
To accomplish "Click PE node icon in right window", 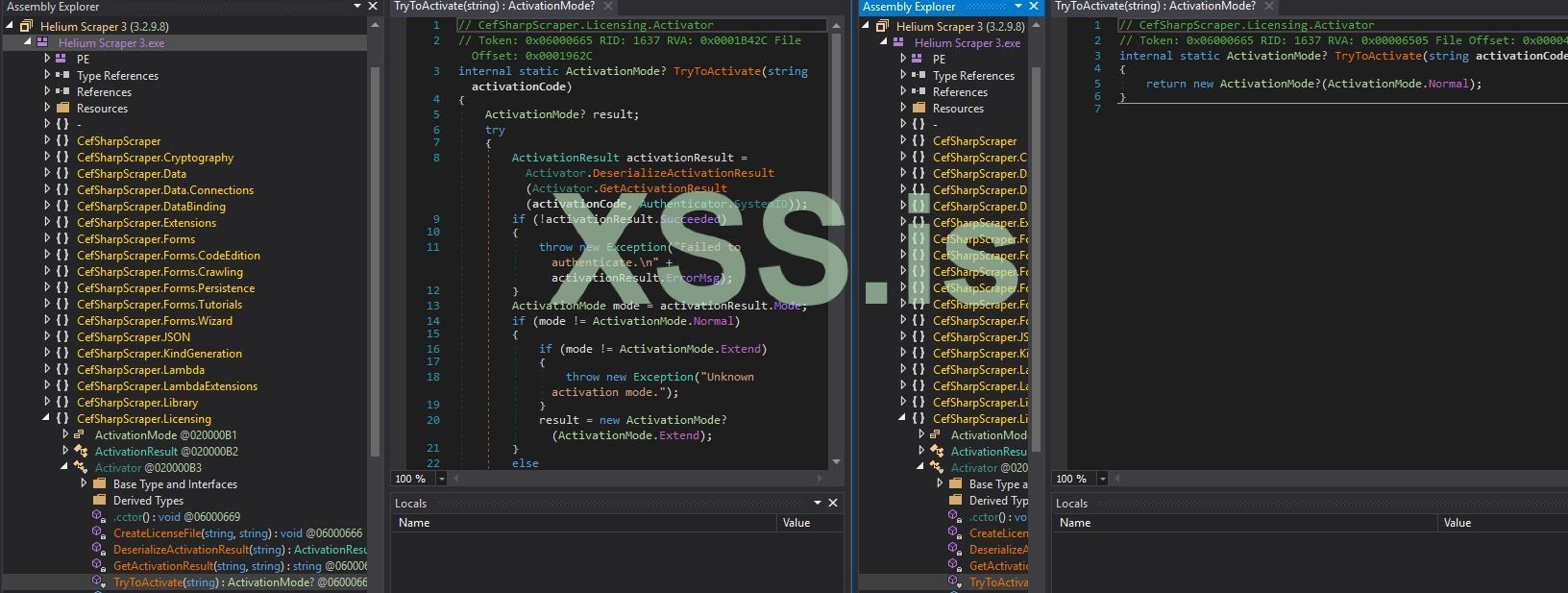I will coord(918,60).
